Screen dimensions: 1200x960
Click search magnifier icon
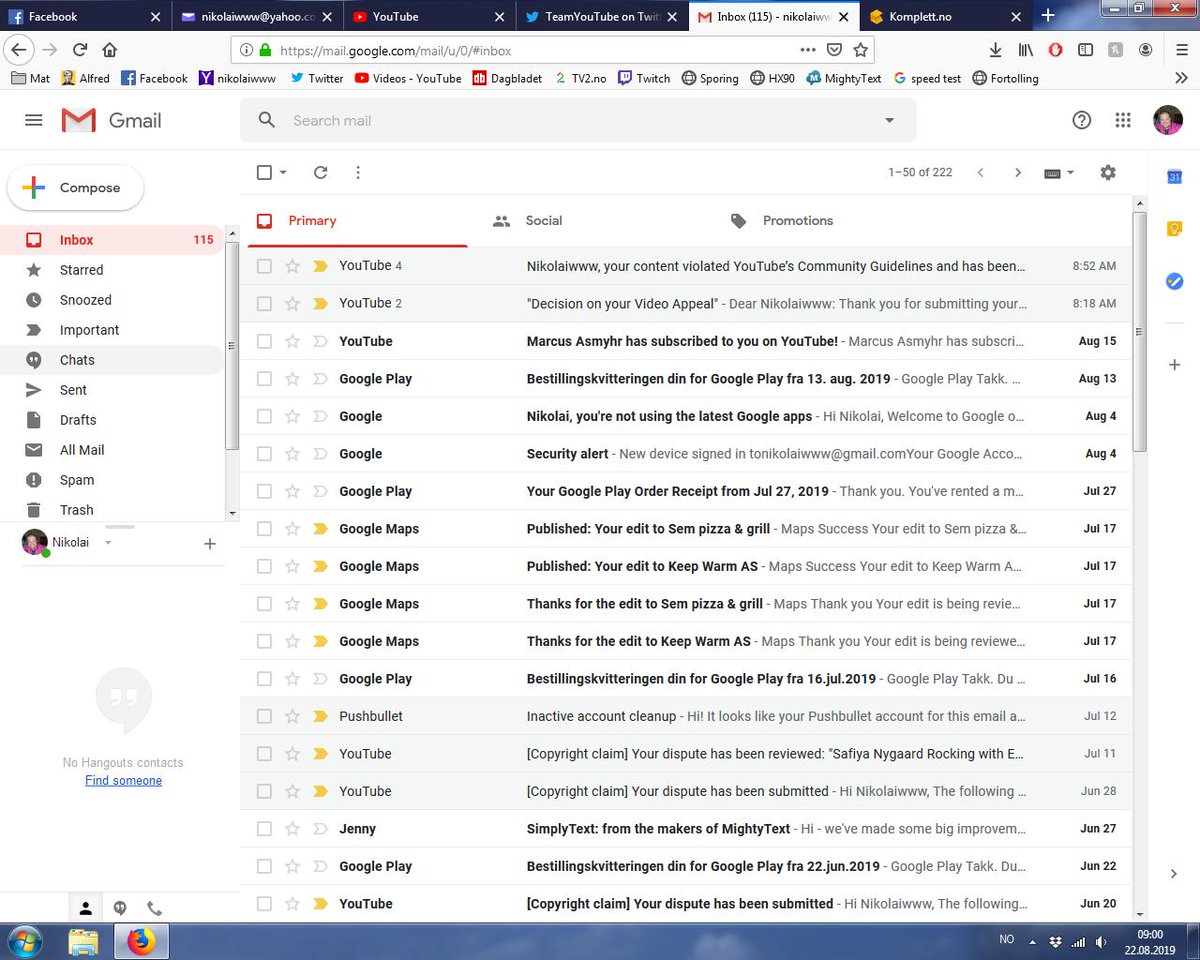coord(266,120)
